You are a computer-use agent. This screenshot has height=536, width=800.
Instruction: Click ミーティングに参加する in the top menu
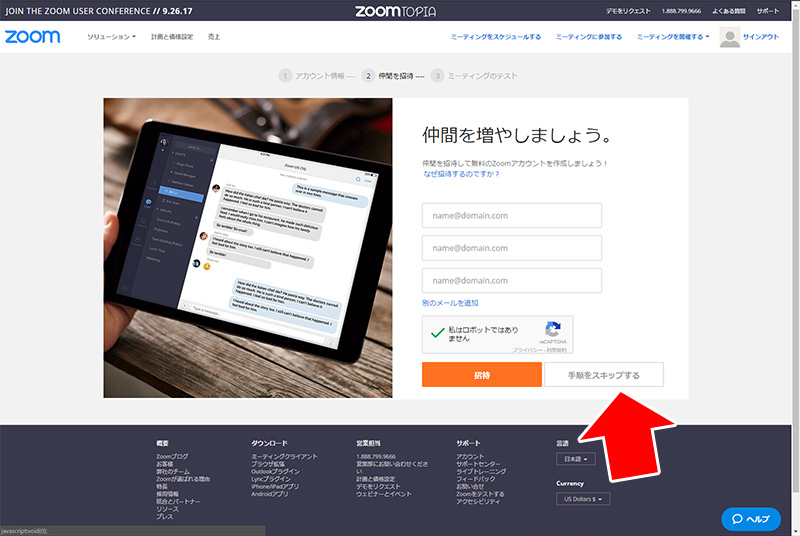(589, 37)
